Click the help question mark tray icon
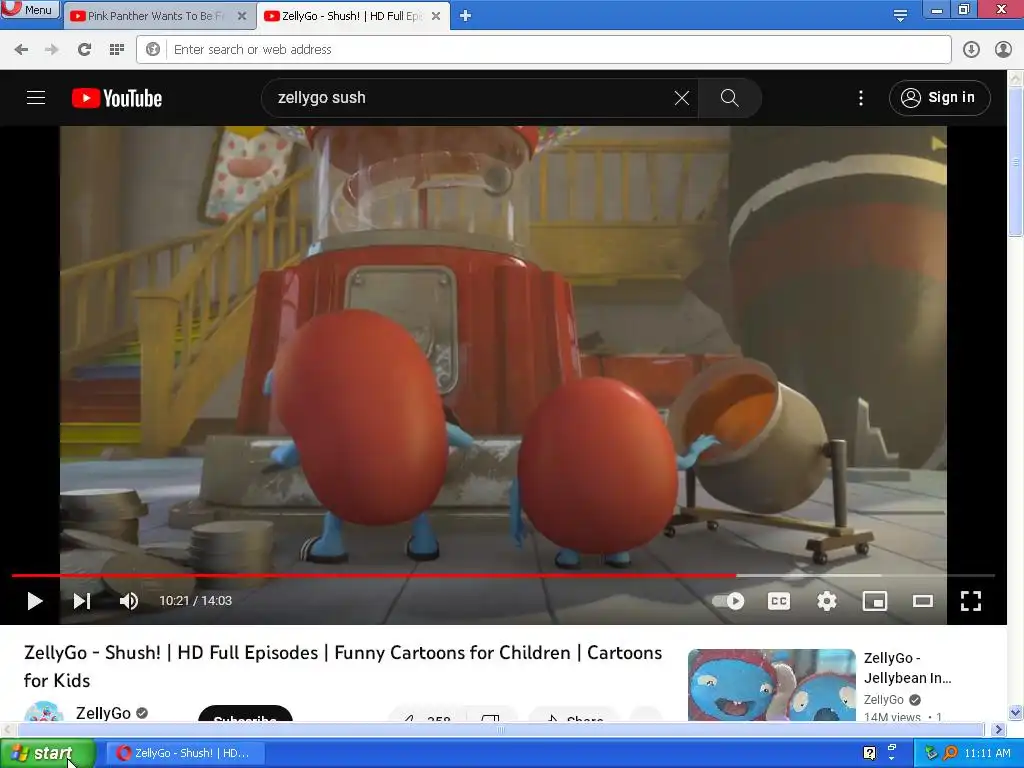 click(869, 753)
